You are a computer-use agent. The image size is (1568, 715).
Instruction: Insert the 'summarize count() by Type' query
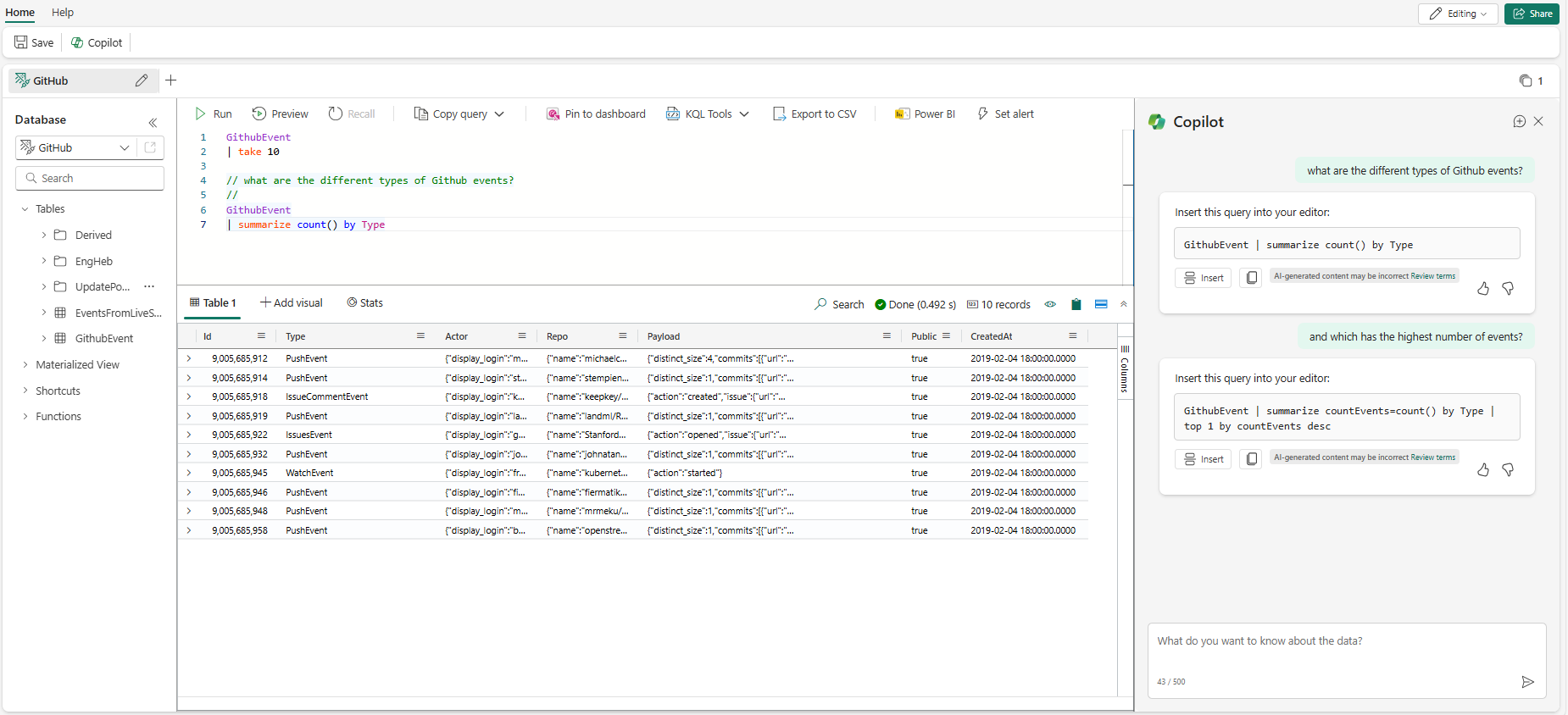pyautogui.click(x=1203, y=278)
